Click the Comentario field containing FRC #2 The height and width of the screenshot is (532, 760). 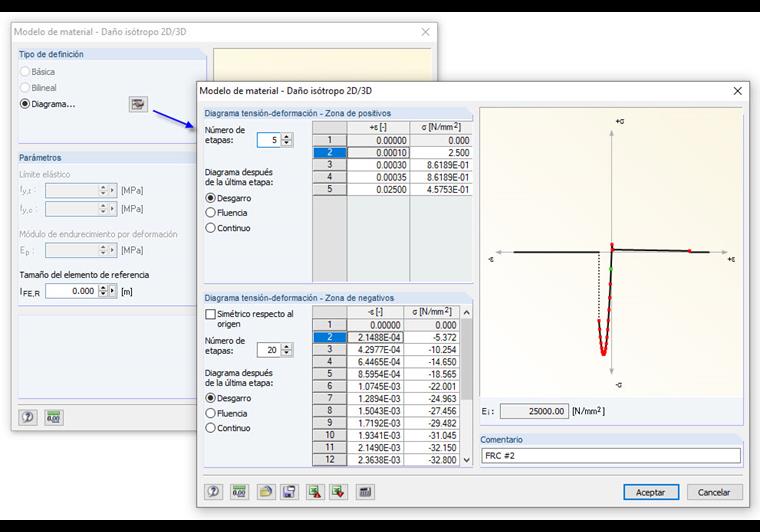611,456
